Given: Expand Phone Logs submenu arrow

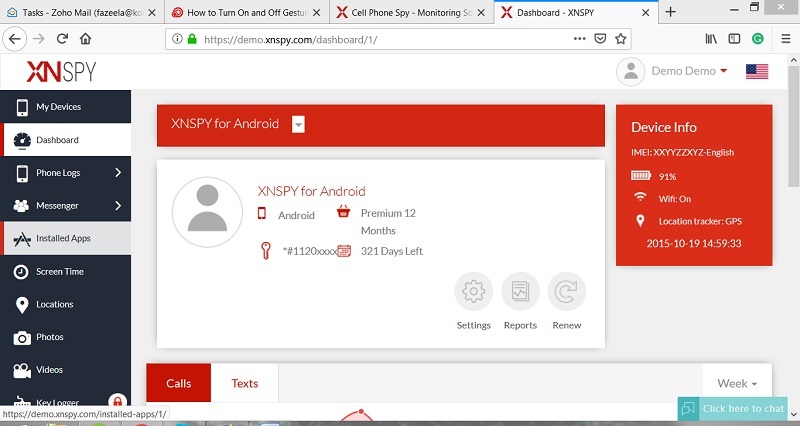Looking at the screenshot, I should (x=118, y=172).
